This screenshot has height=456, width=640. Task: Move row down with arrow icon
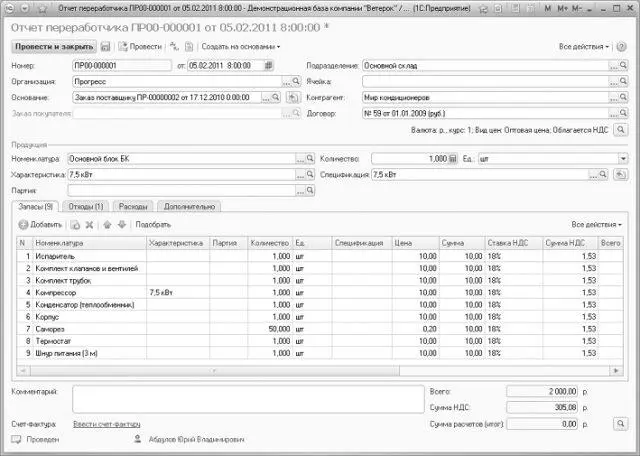tap(122, 225)
